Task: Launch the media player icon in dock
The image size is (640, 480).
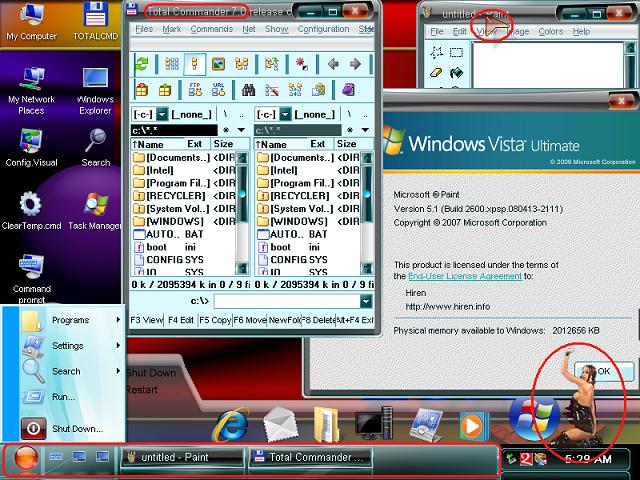Action: point(473,426)
